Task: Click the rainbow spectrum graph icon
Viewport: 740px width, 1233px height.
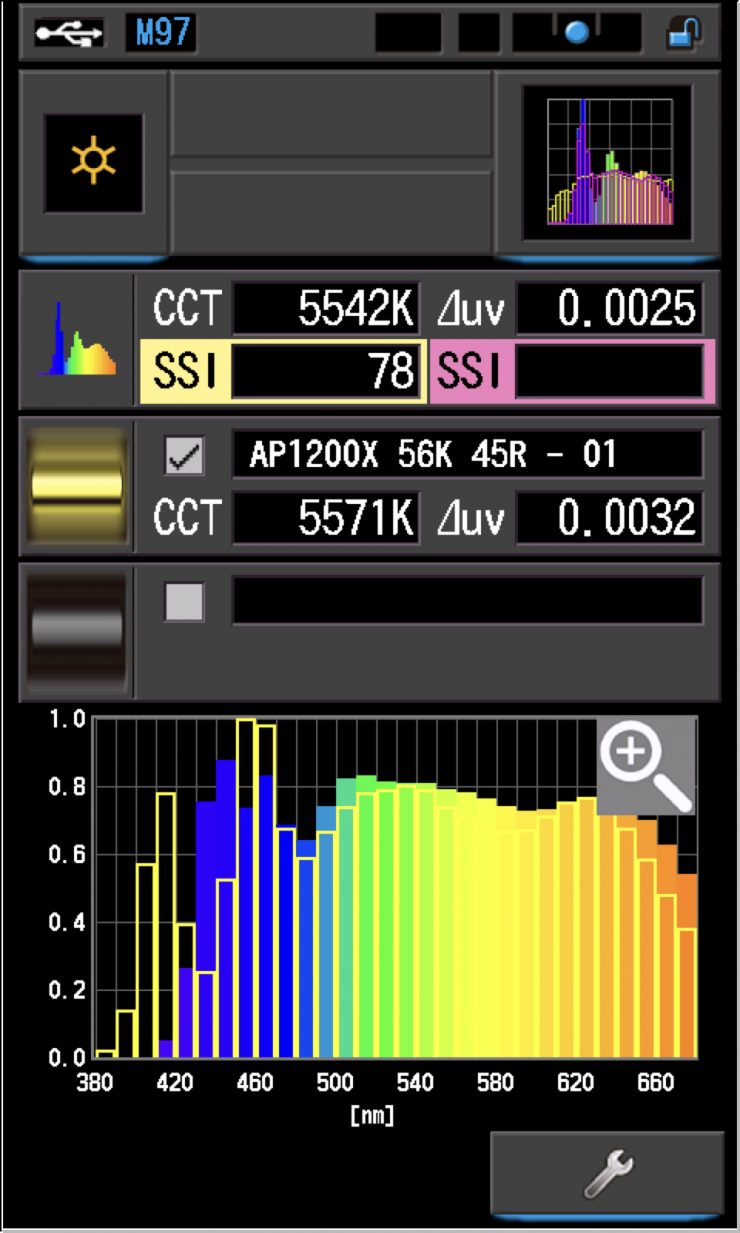Action: coord(77,340)
